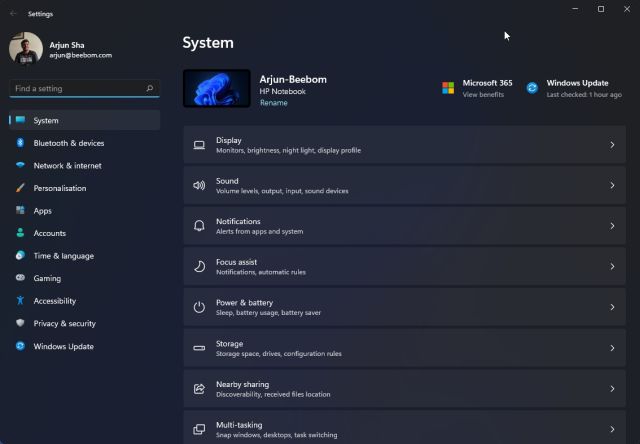Open Gaming settings section
Viewport: 640px width, 444px height.
84,278
